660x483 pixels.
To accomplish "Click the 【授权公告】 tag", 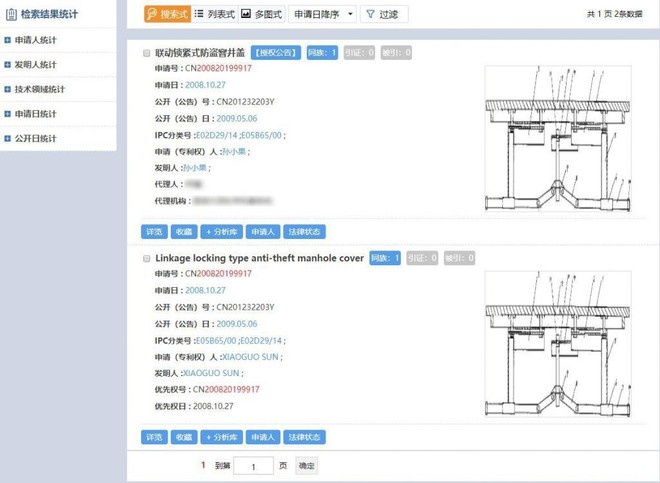I will pyautogui.click(x=276, y=53).
